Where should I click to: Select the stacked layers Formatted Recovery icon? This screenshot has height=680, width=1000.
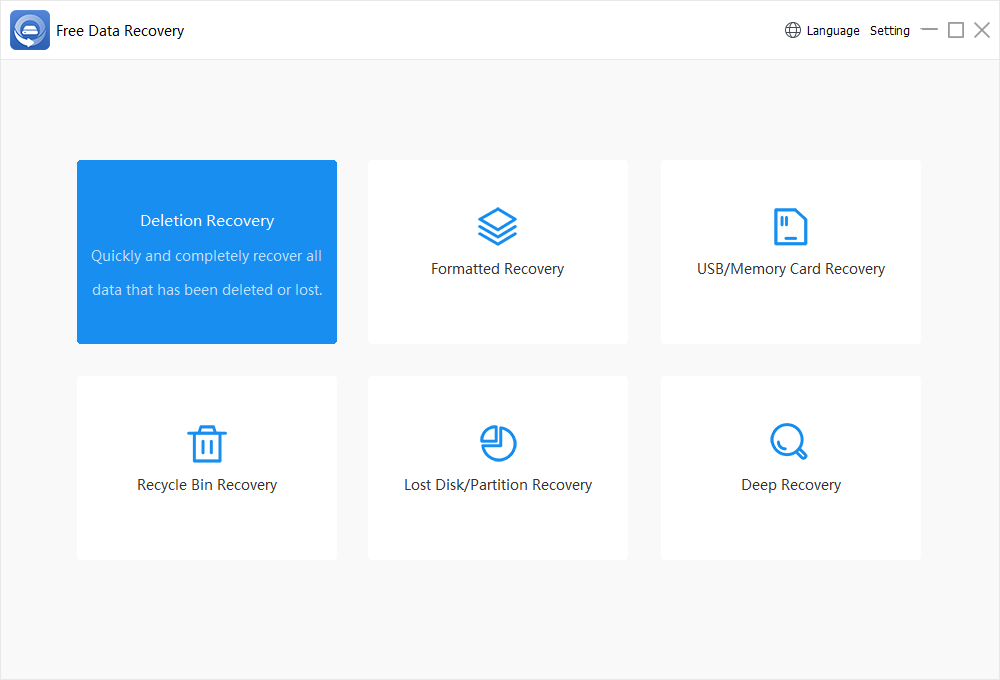(x=497, y=227)
